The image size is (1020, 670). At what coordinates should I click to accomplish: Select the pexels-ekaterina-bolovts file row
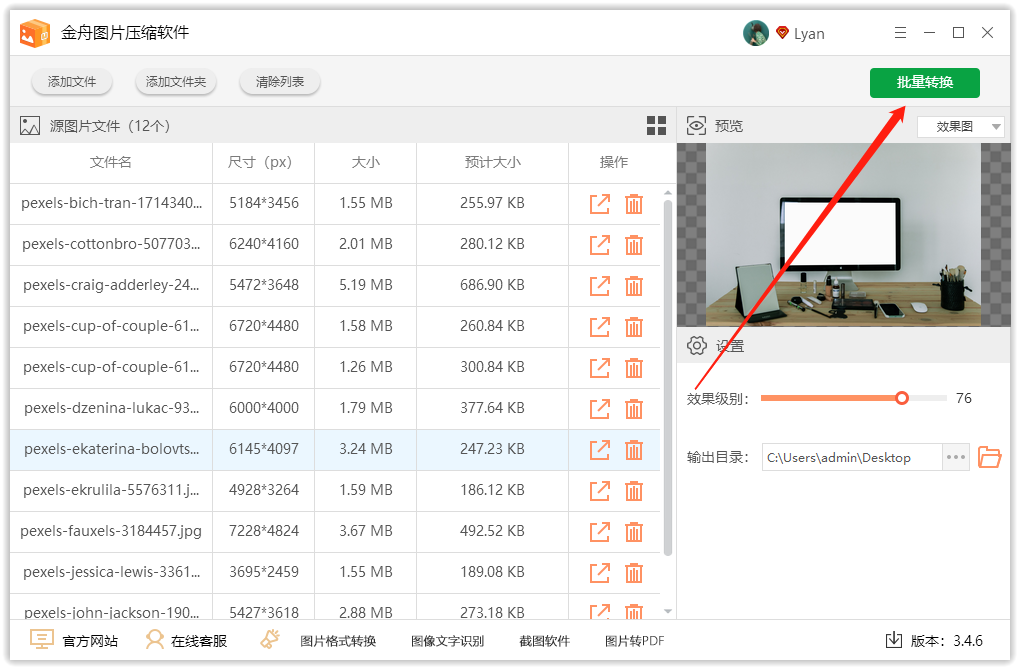(x=110, y=449)
